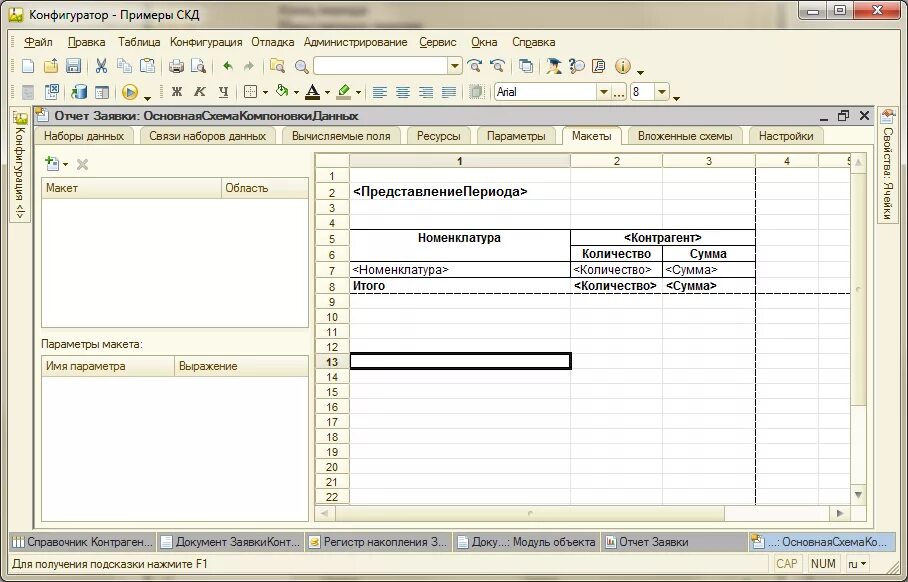908x582 pixels.
Task: Open the Find magnifier icon
Action: [x=301, y=66]
